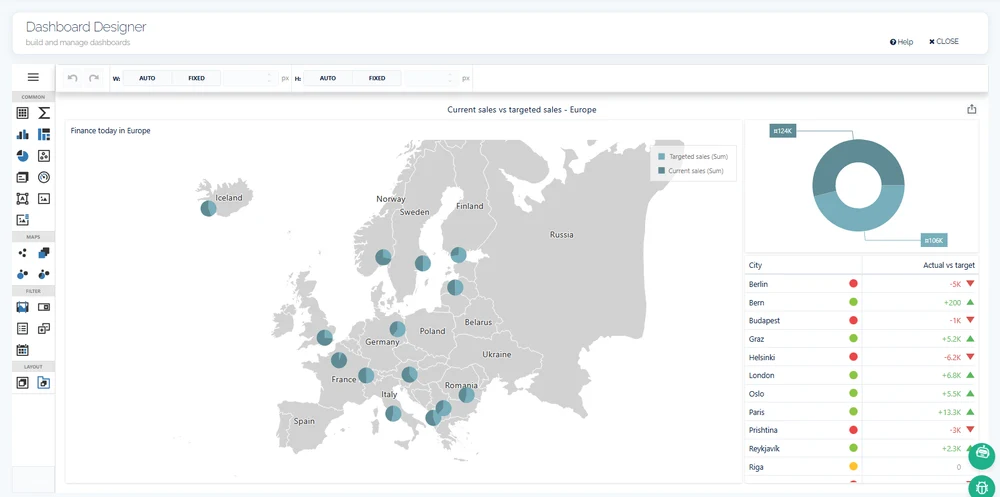The width and height of the screenshot is (1000, 497).
Task: Click the 'Finance today in Europe' map caption
Action: click(x=110, y=131)
